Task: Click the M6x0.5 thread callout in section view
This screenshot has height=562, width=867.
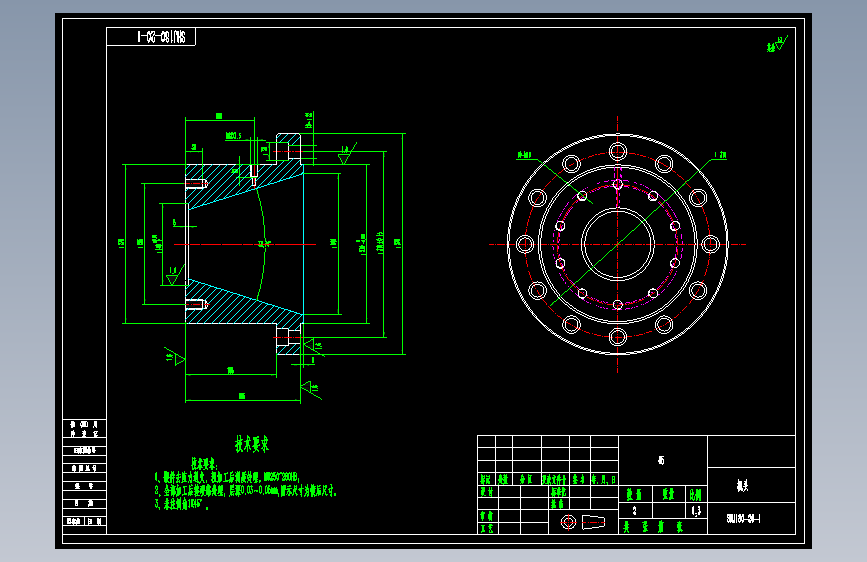Action: (x=233, y=136)
